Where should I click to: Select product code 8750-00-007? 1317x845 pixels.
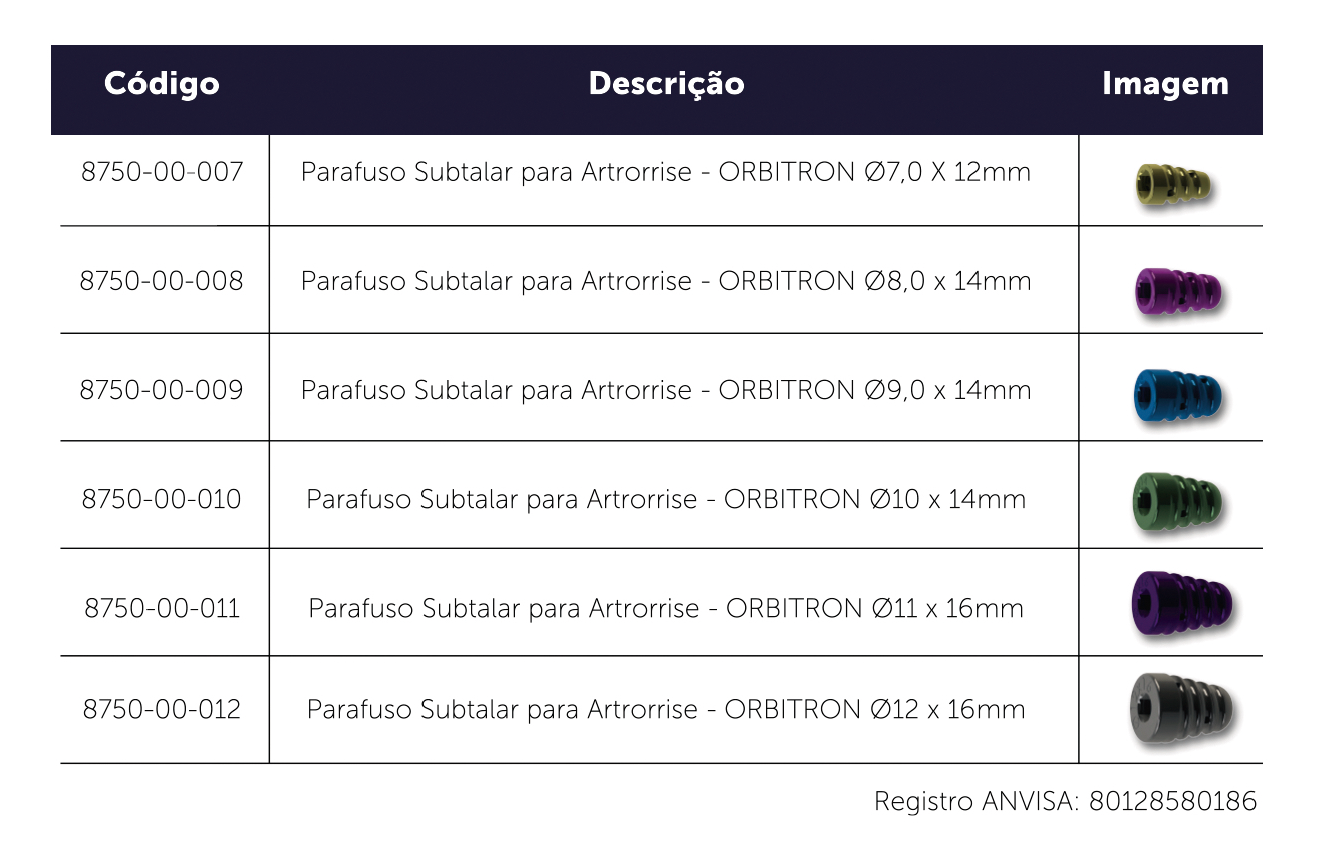[162, 172]
